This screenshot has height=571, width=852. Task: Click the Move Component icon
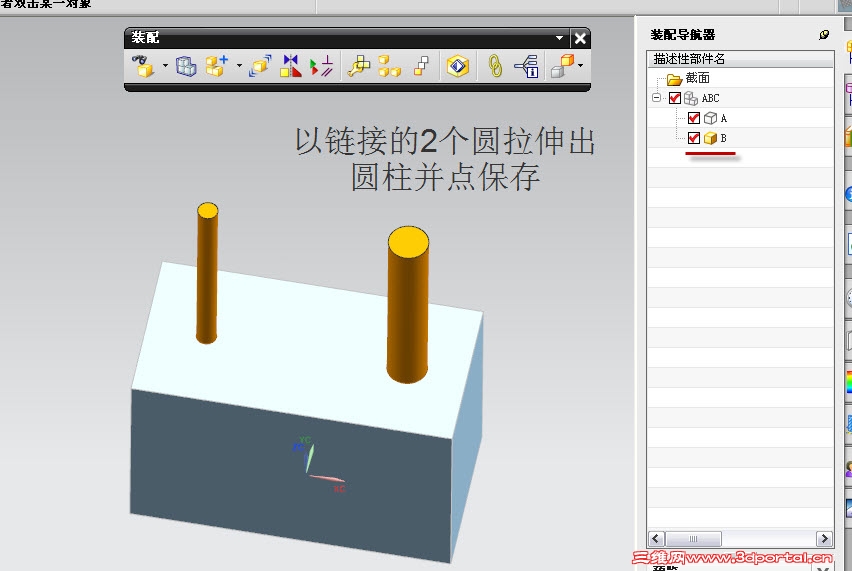pos(260,66)
